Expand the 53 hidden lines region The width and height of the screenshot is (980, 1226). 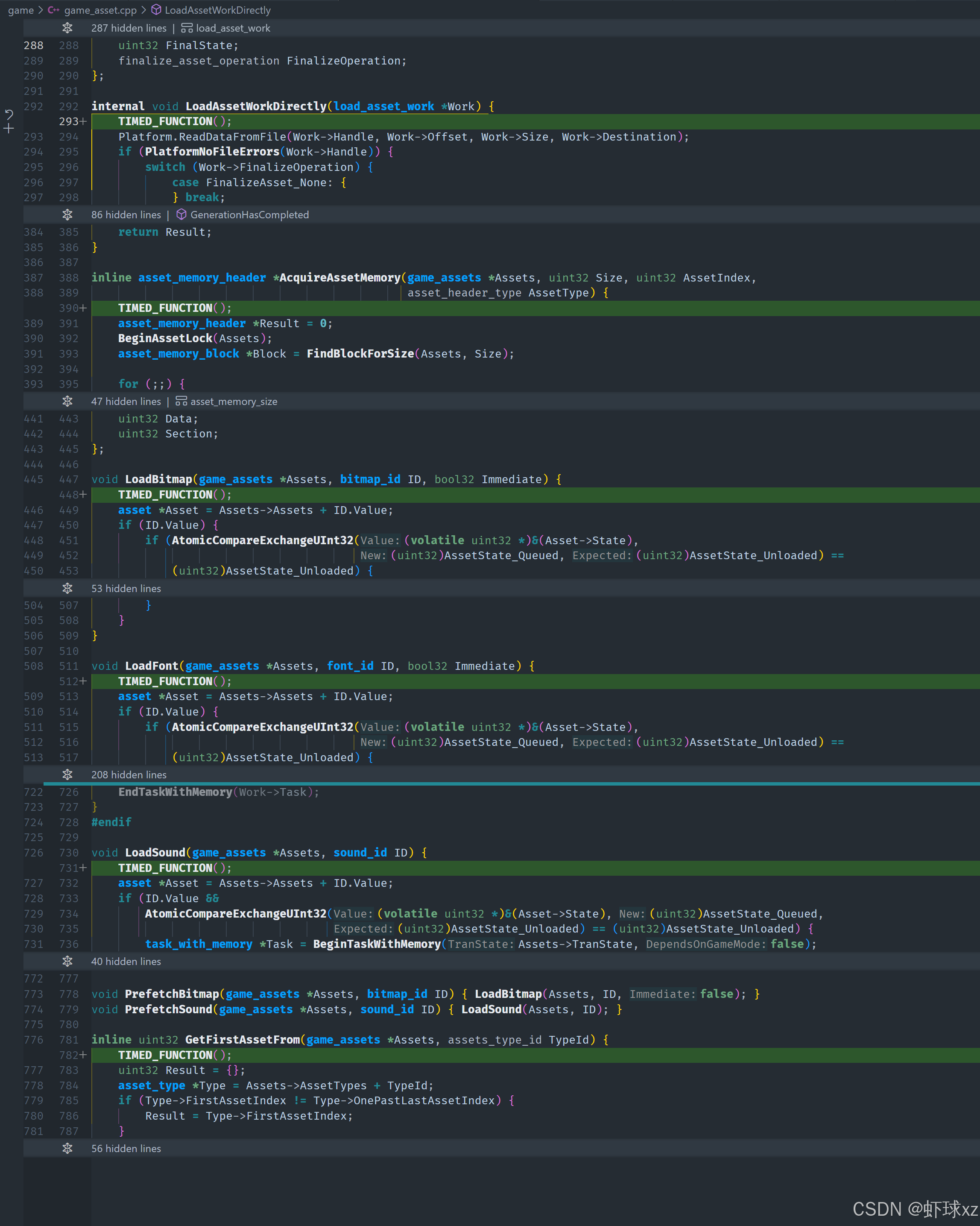(67, 589)
